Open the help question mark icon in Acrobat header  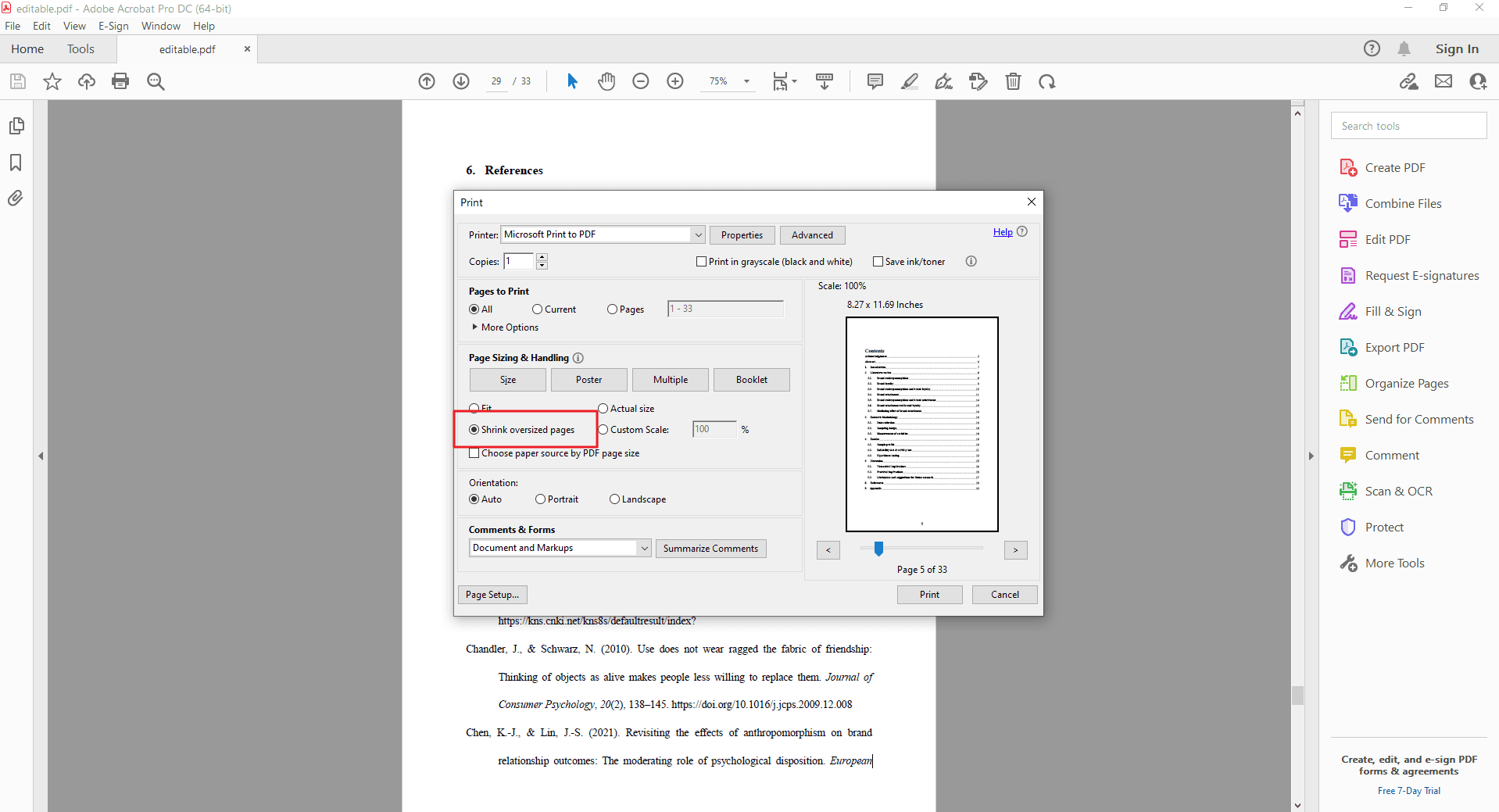(x=1372, y=48)
